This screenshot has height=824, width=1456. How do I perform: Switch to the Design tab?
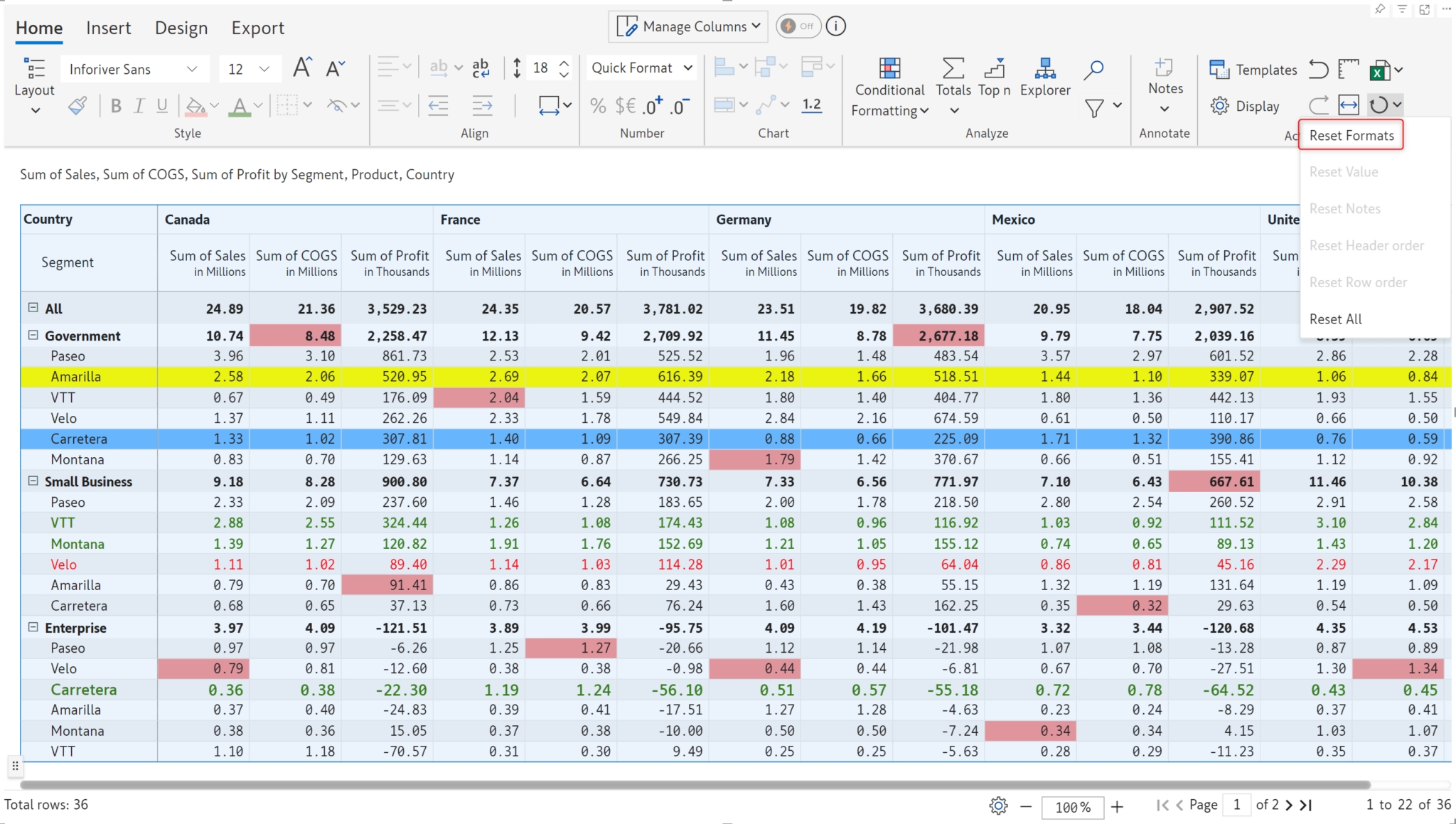[x=181, y=28]
